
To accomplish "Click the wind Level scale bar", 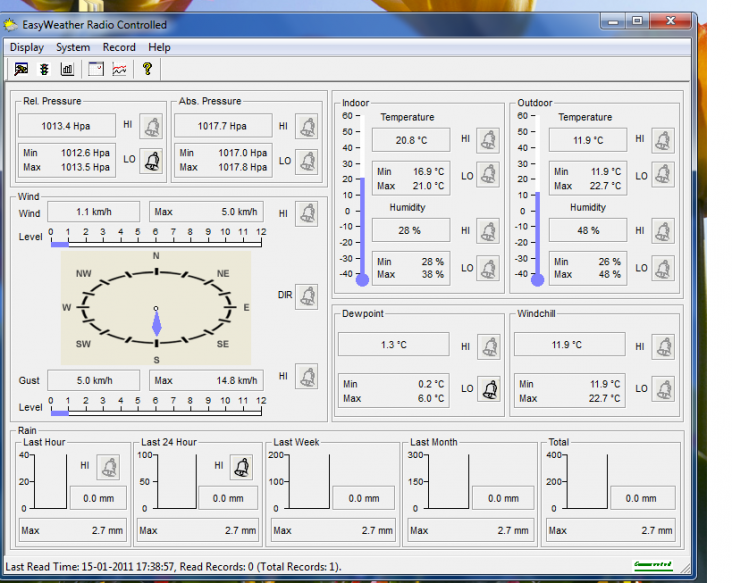I will tap(156, 238).
